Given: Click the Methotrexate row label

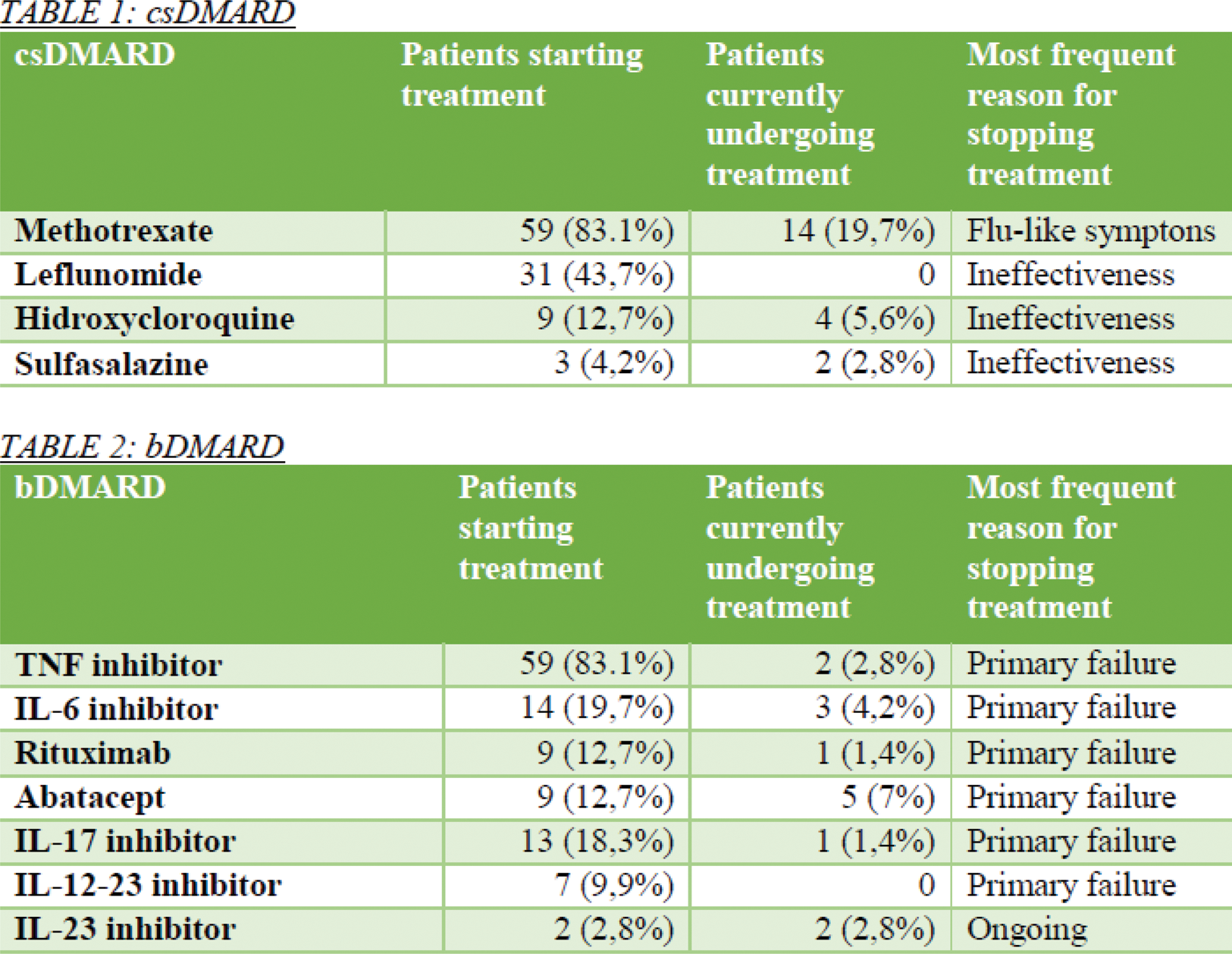Looking at the screenshot, I should [114, 231].
